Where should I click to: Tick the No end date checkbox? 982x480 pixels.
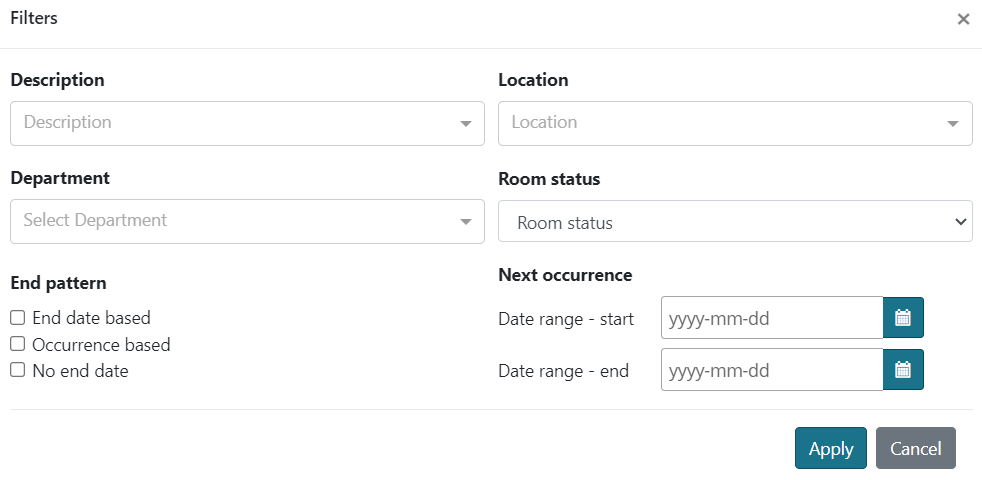[18, 370]
